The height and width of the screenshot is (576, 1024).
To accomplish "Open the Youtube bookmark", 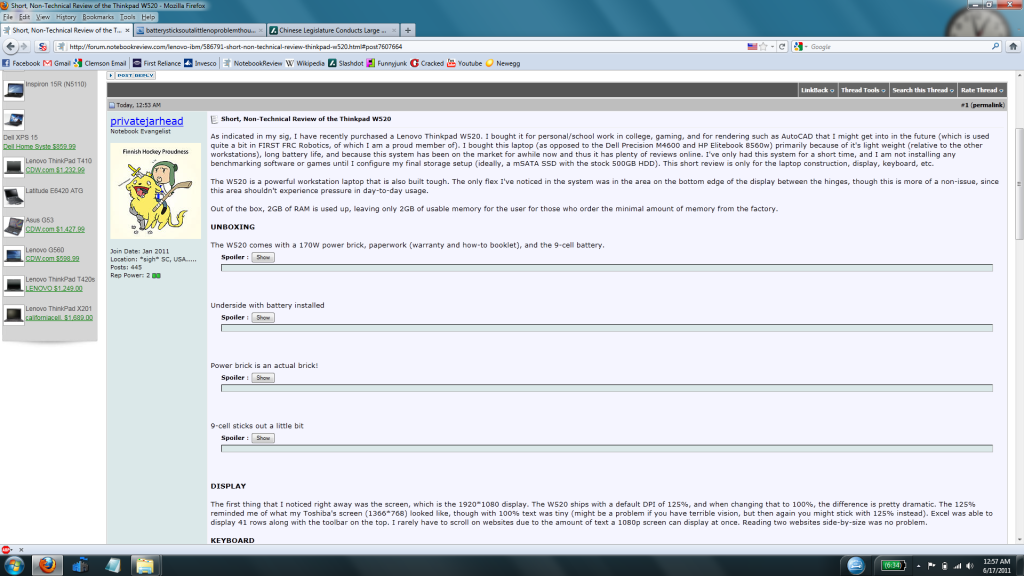I will (464, 63).
